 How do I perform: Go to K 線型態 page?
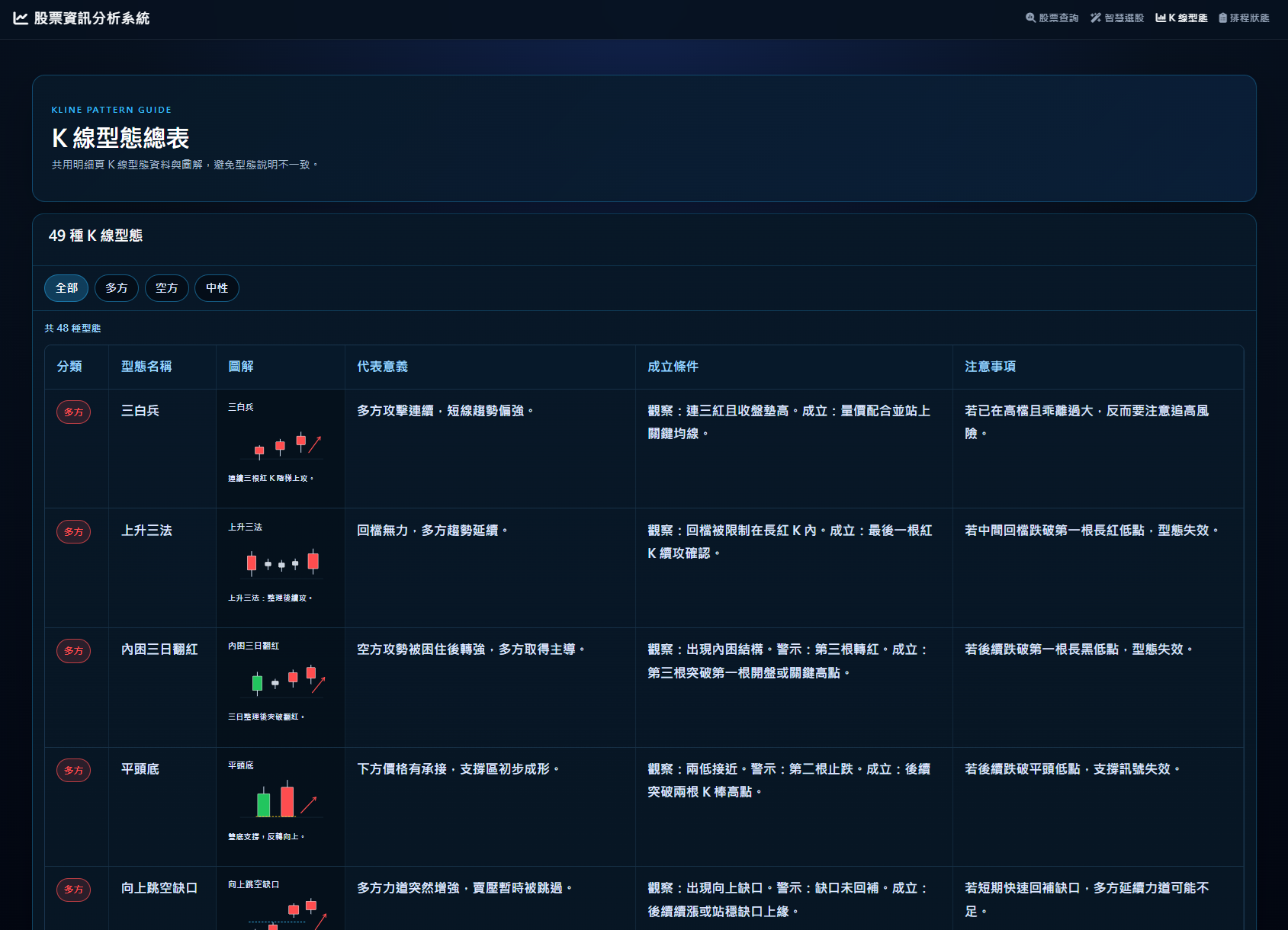[x=1181, y=18]
